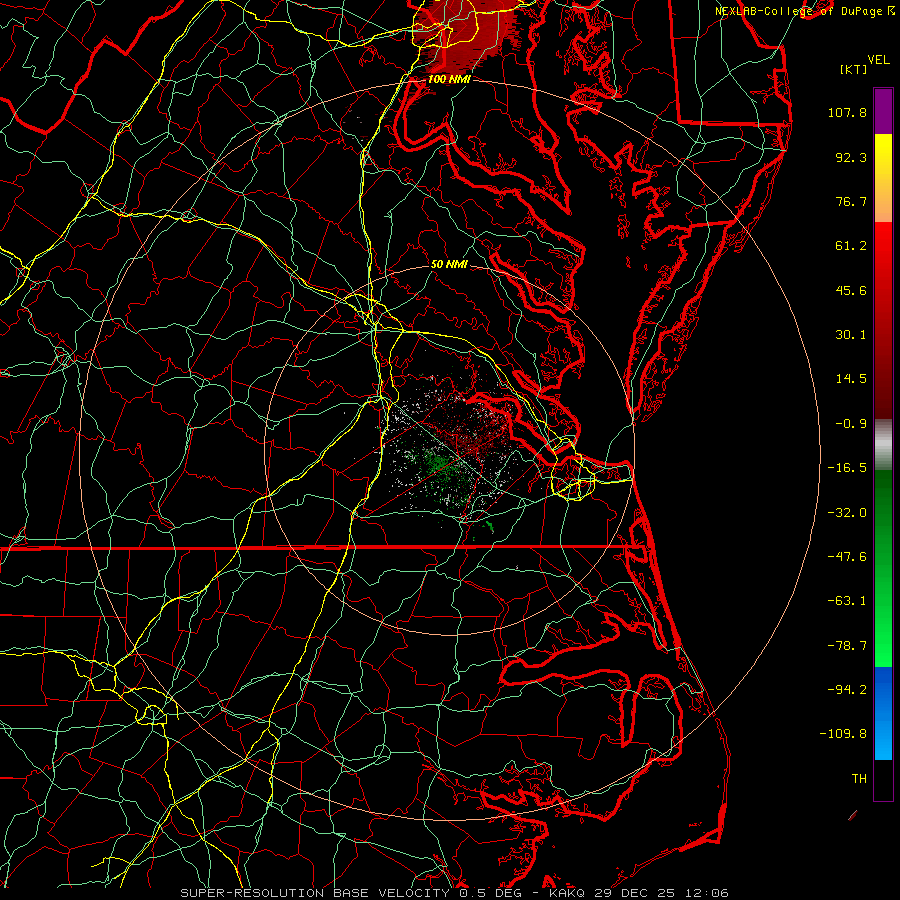Viewport: 900px width, 900px height.
Task: Click the [KT] units label
Action: point(853,69)
